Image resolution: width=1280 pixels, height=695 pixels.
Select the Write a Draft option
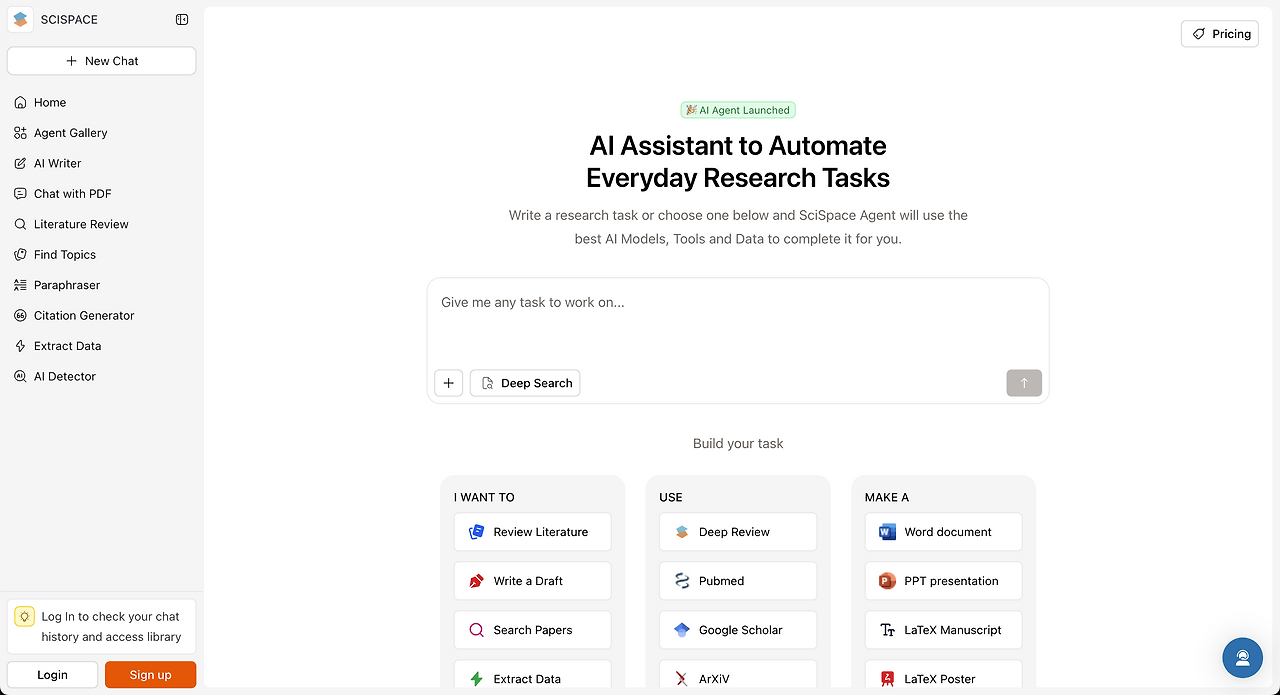[532, 581]
